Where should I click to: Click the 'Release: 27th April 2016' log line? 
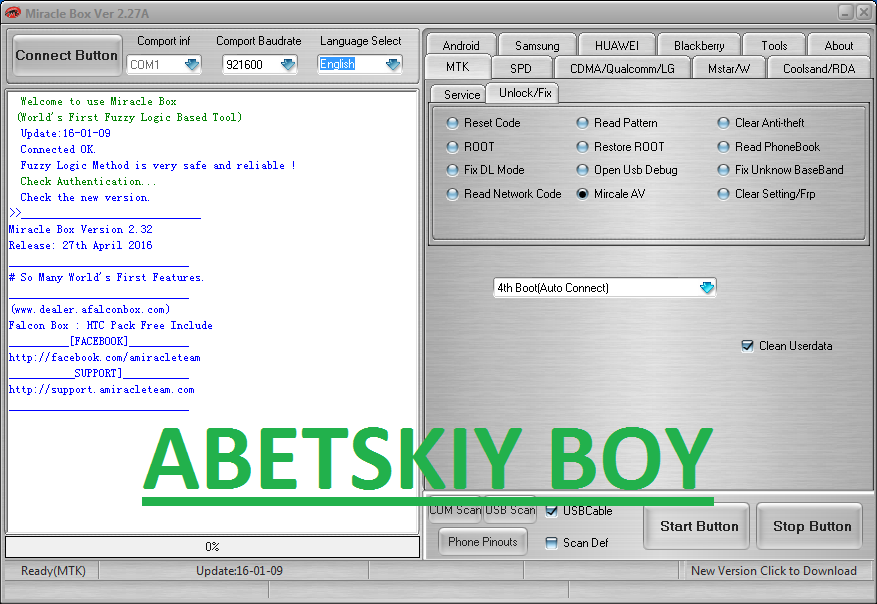coord(81,246)
